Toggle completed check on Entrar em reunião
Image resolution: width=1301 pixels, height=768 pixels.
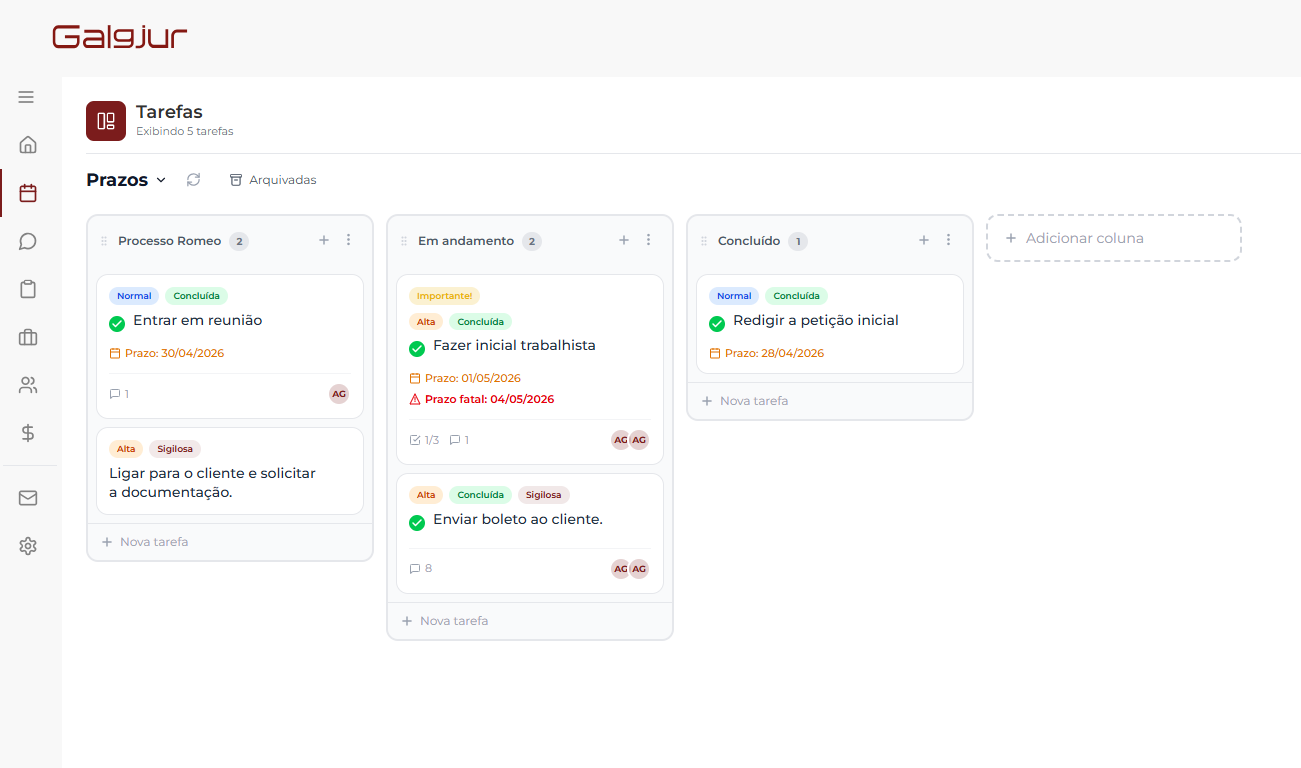tap(117, 323)
